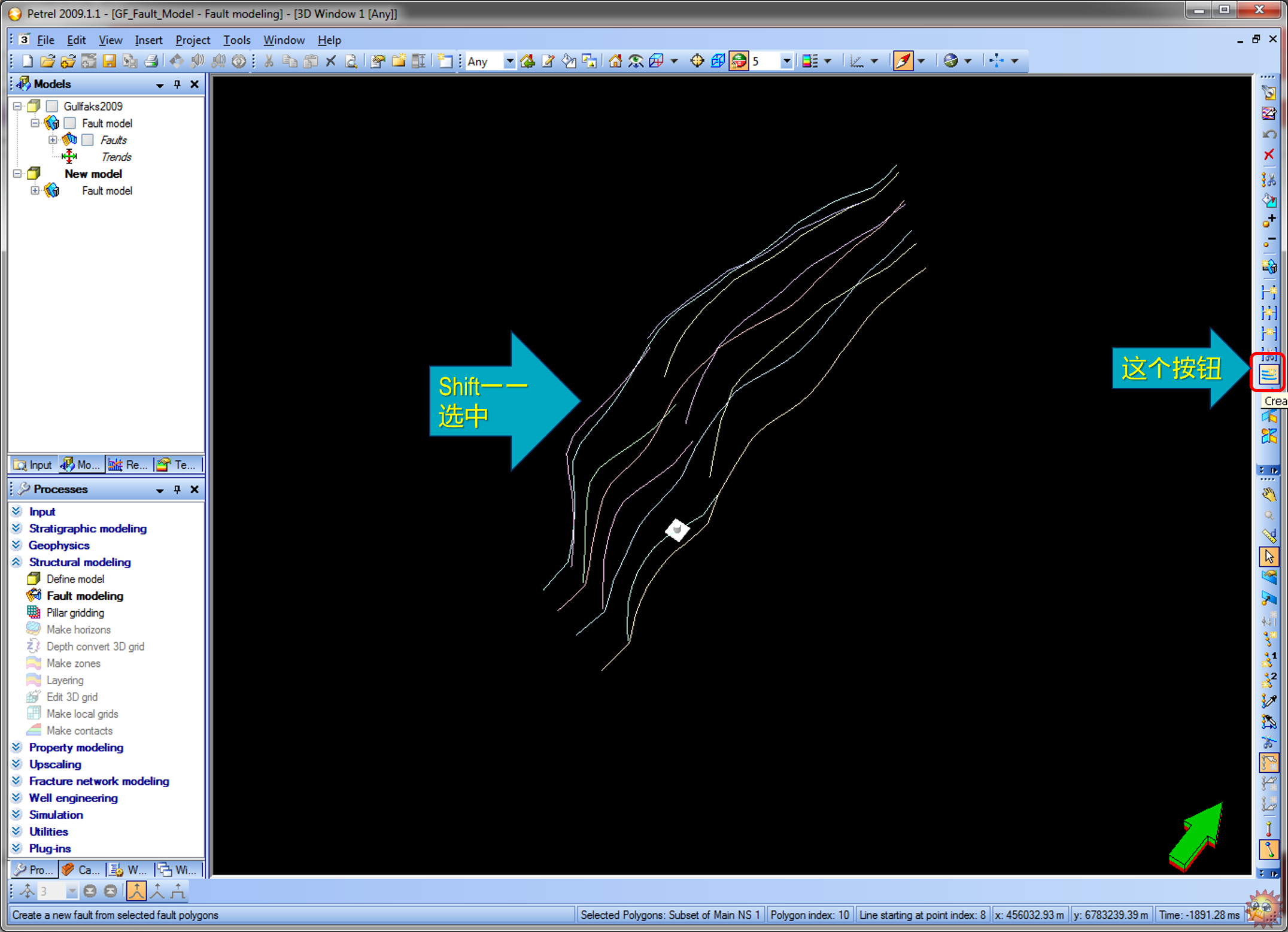The height and width of the screenshot is (932, 1288).
Task: Open the Models panel dropdown arrow
Action: point(160,85)
